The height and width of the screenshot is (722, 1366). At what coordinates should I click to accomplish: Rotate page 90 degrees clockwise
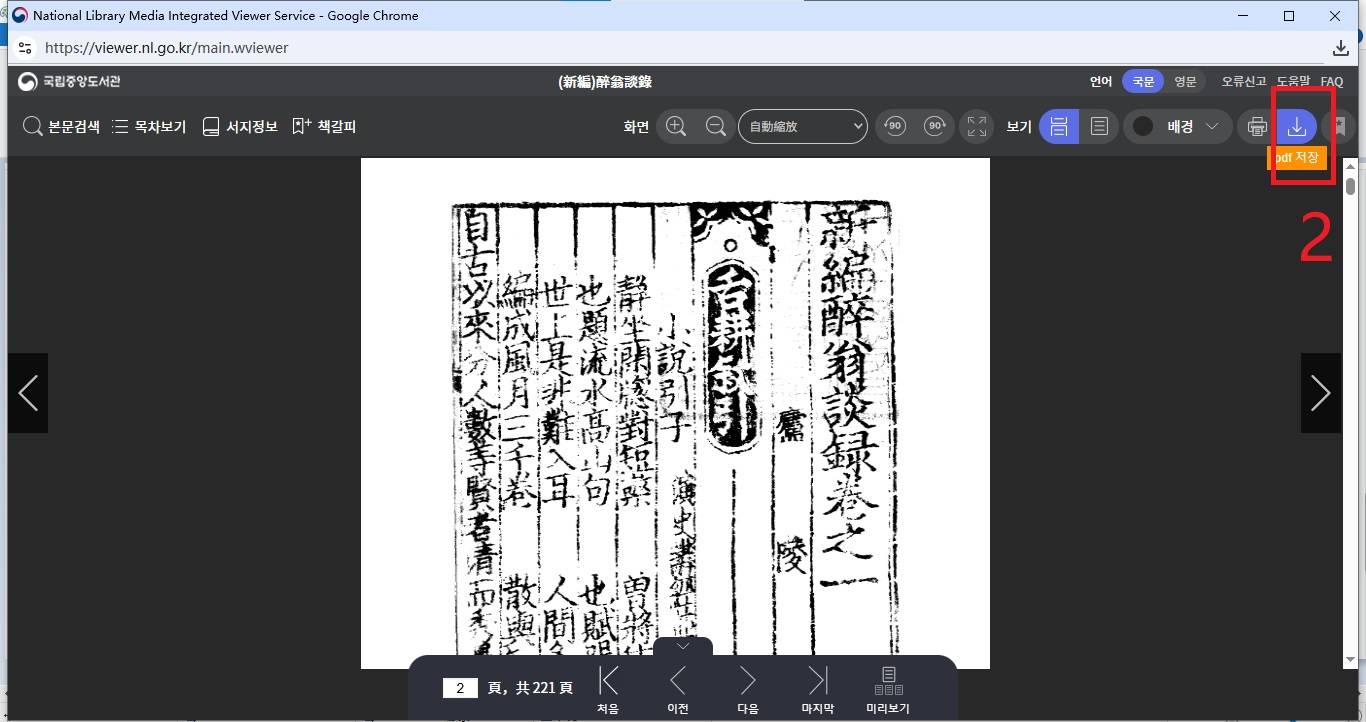pyautogui.click(x=935, y=126)
